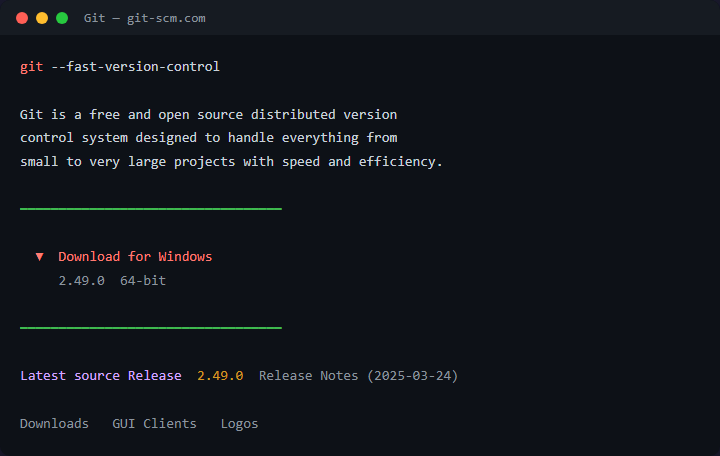Click the Git — git-scm.com window title
Image resolution: width=720 pixels, height=456 pixels.
pyautogui.click(x=145, y=18)
